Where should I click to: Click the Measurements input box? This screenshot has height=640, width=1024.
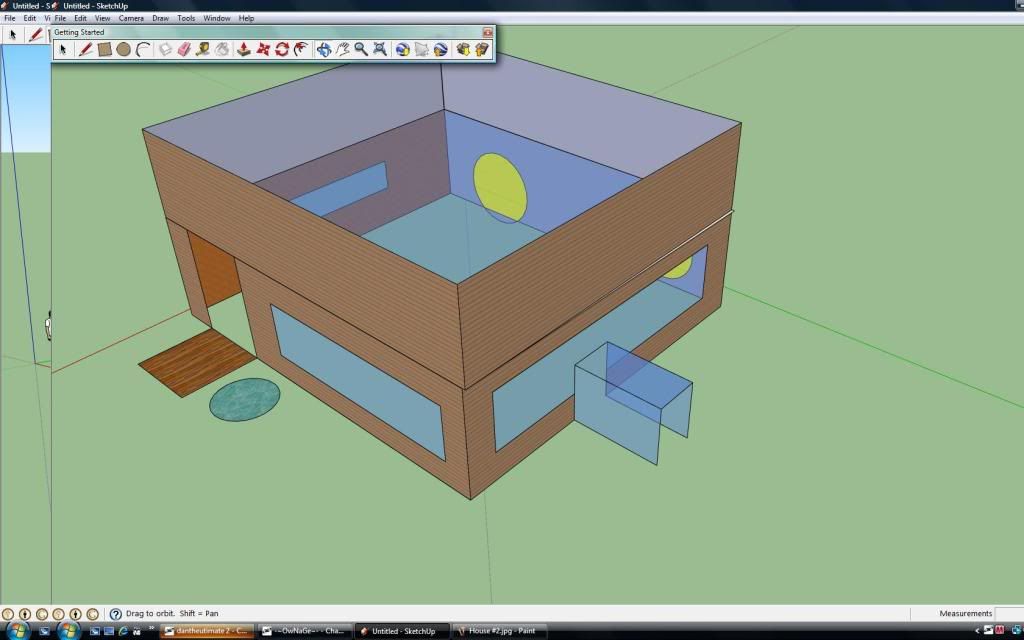1009,613
